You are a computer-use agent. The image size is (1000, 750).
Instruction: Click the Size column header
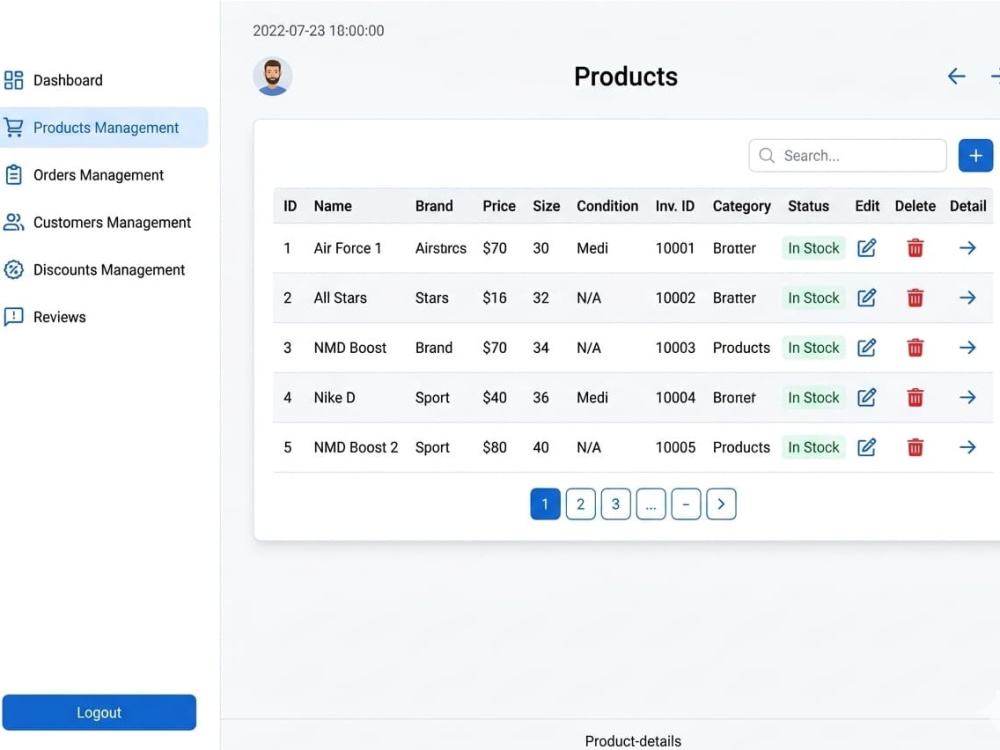point(546,206)
